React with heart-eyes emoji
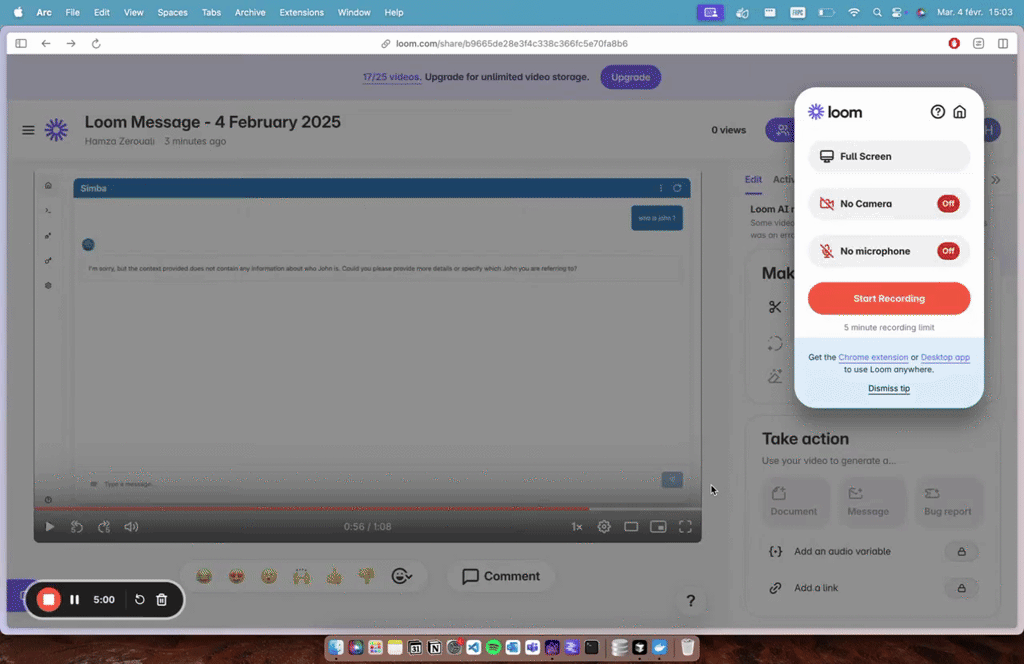The image size is (1024, 664). [236, 576]
